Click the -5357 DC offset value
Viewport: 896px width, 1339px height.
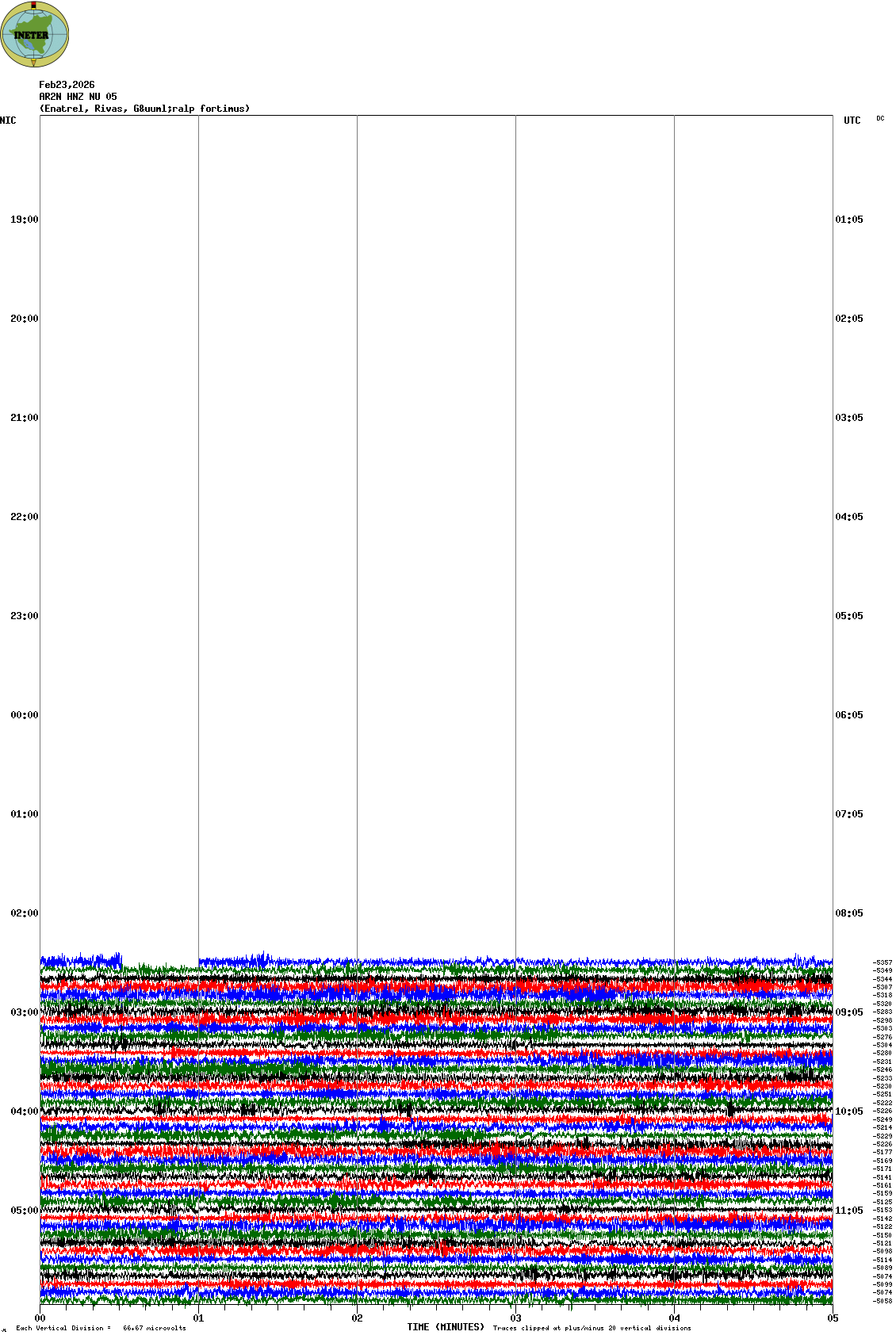[x=883, y=962]
